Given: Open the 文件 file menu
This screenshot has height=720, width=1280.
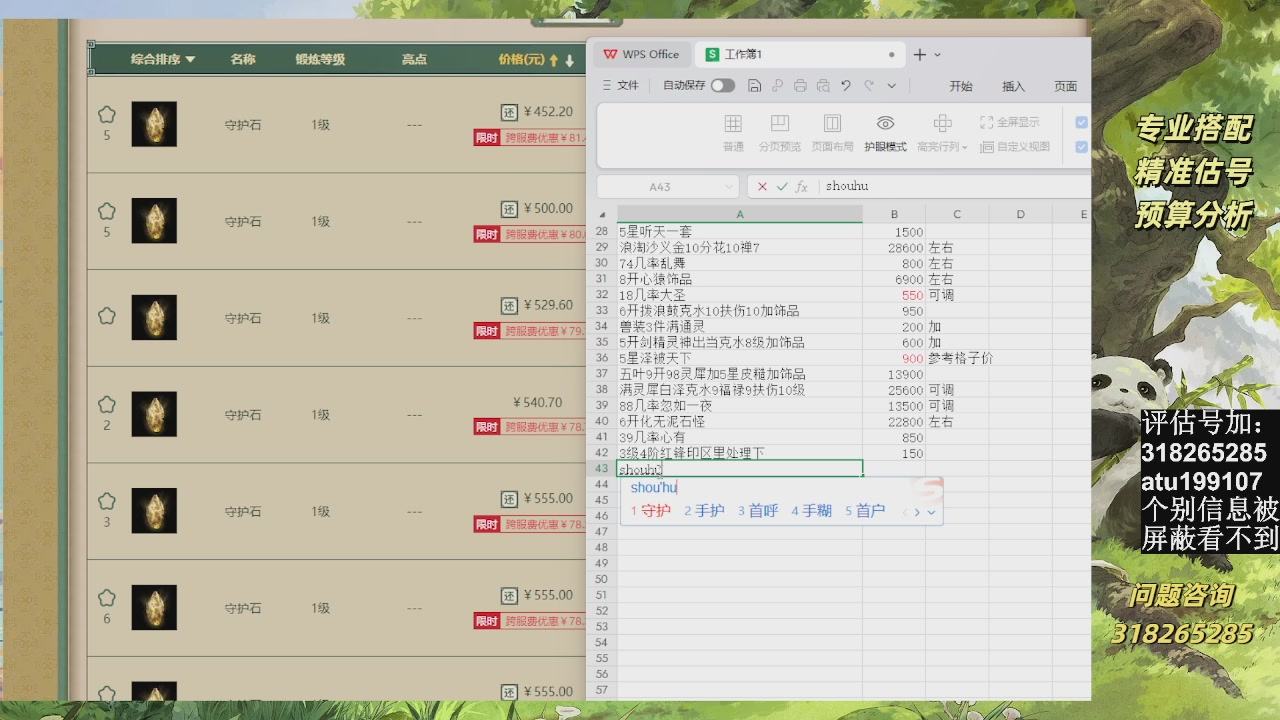Looking at the screenshot, I should pos(620,86).
